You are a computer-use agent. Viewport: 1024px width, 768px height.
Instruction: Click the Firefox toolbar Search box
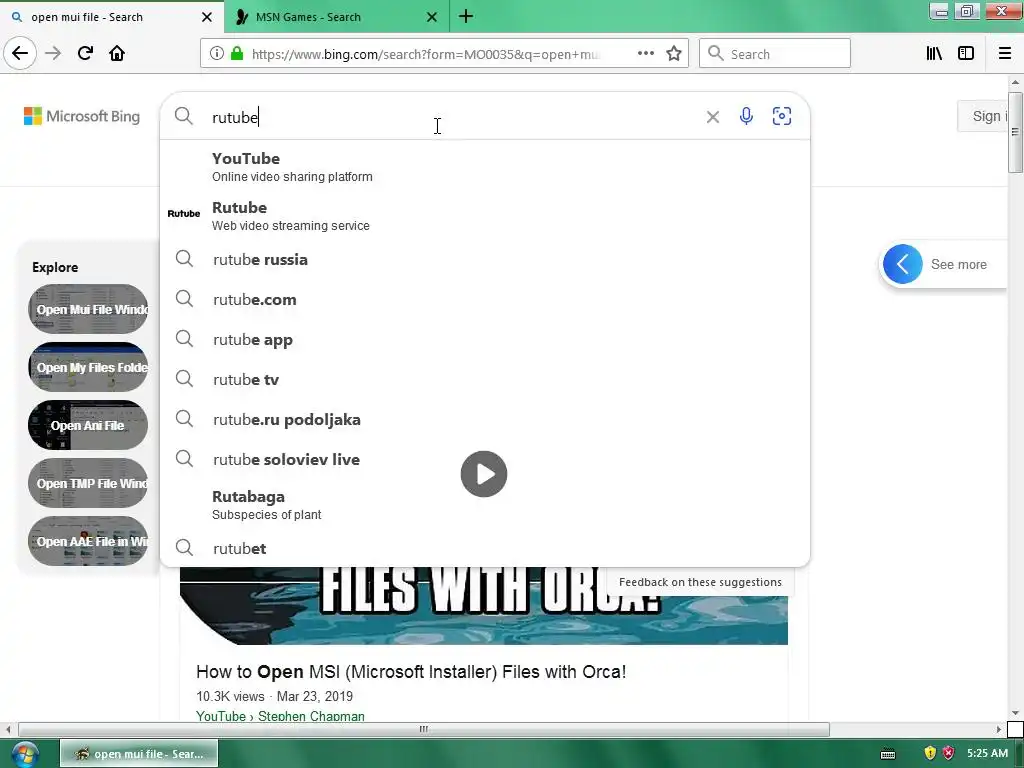tap(775, 54)
